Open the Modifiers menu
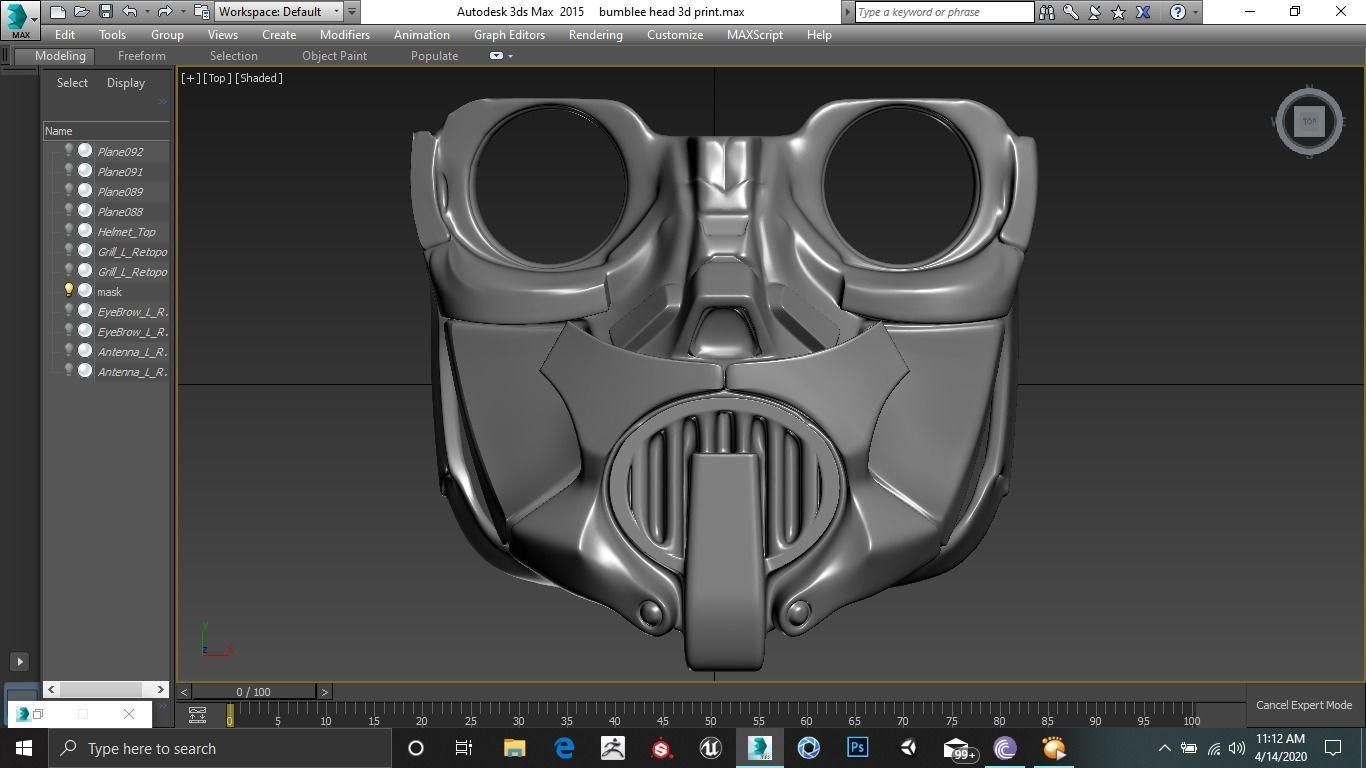This screenshot has height=768, width=1366. tap(344, 34)
